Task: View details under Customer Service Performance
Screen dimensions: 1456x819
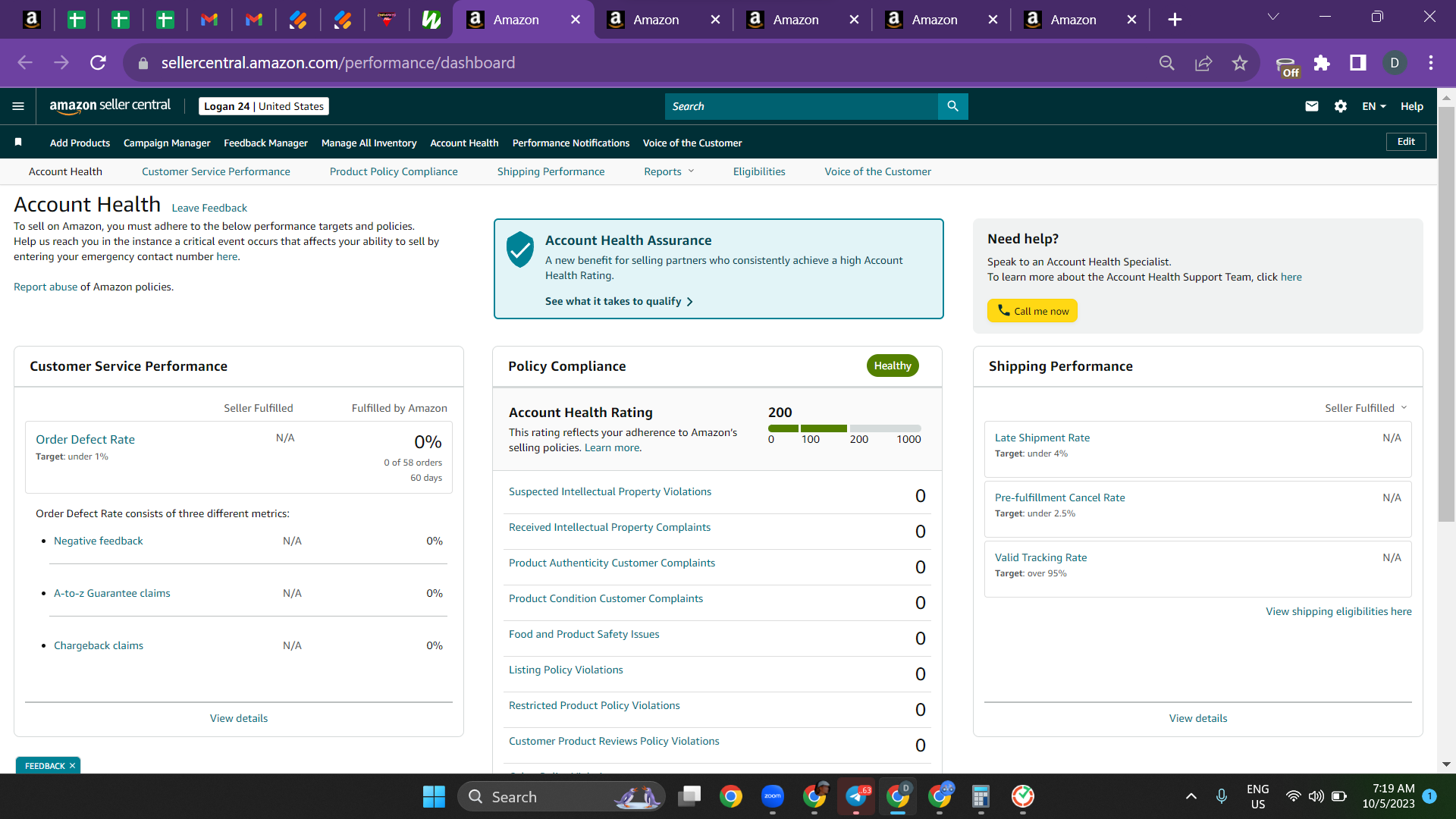Action: pos(239,719)
